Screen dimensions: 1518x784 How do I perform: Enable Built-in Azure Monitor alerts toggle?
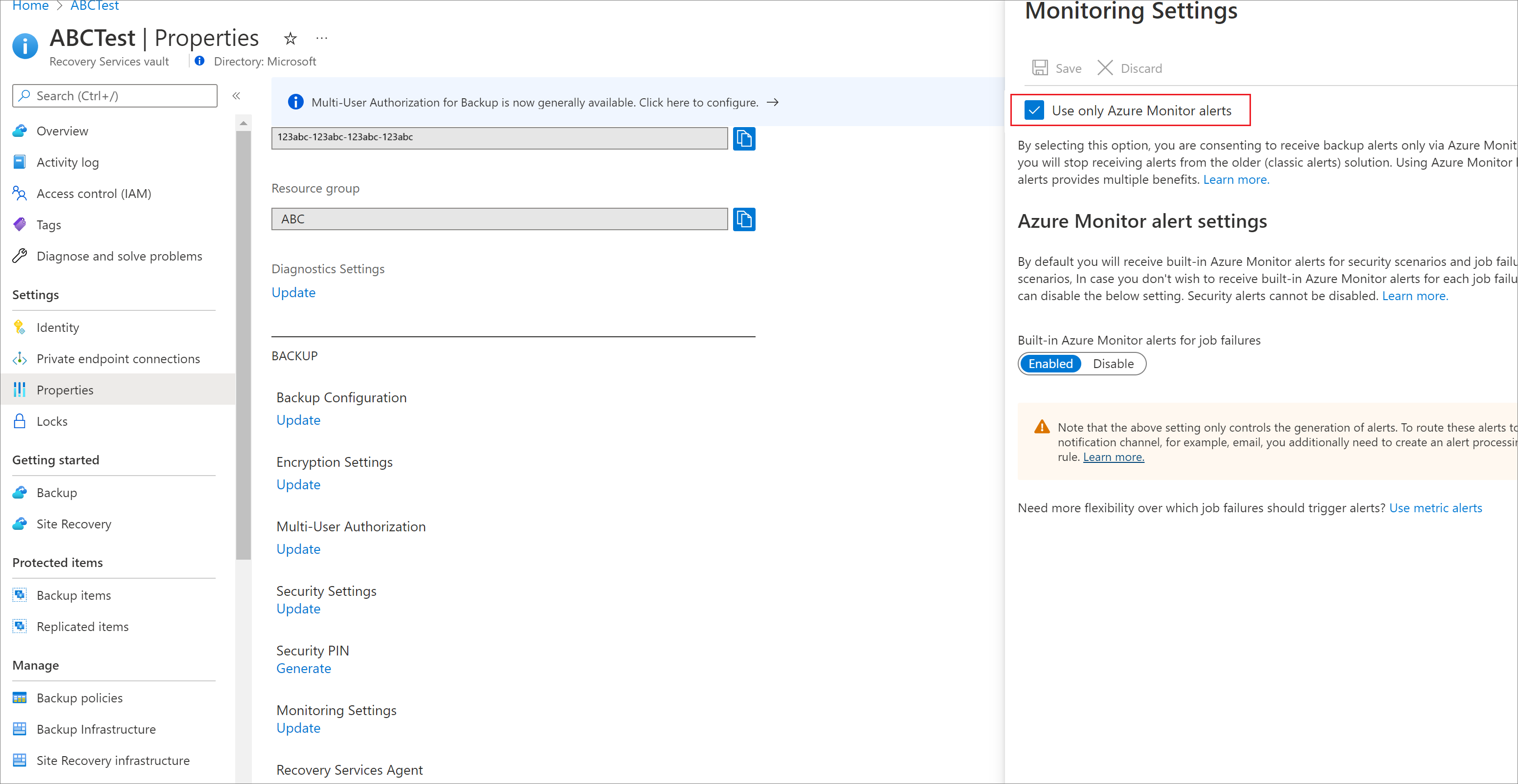coord(1049,363)
